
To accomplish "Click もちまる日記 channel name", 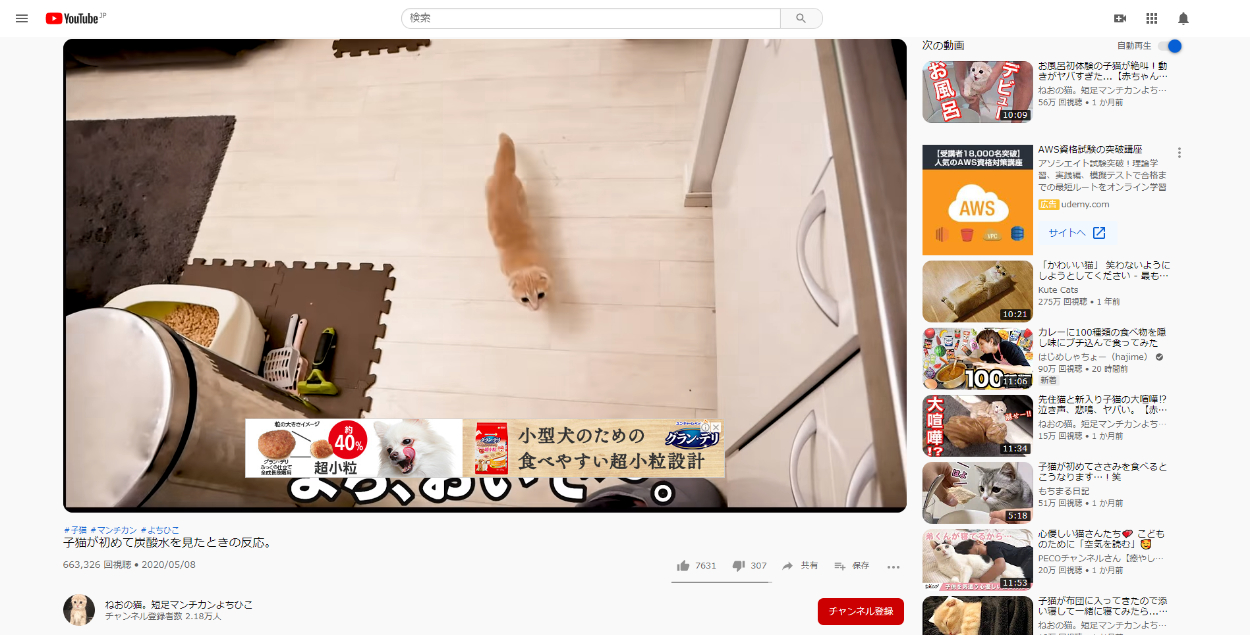I will coord(1065,490).
